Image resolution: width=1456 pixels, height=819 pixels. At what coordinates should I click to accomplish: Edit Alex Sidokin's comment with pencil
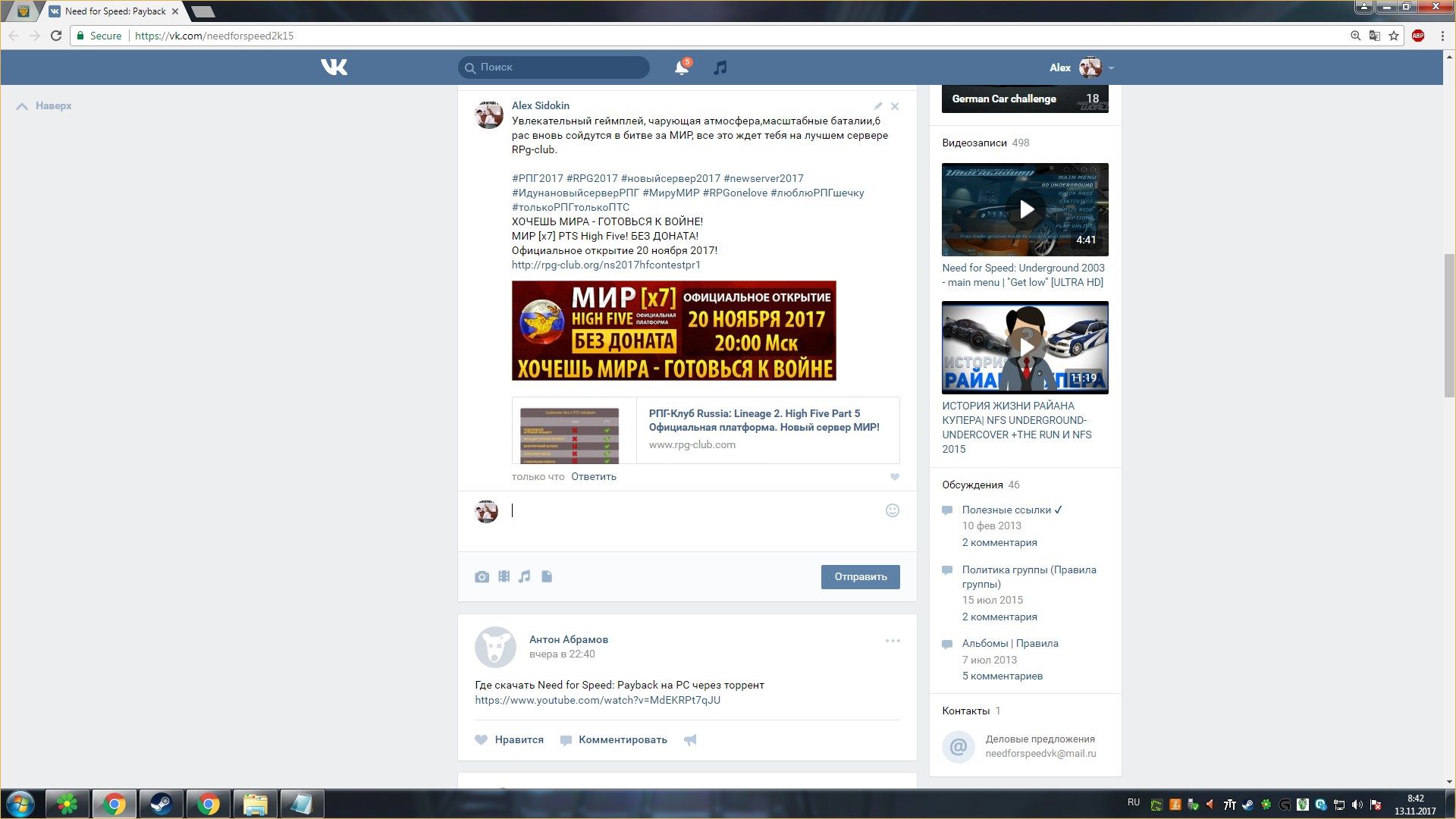[x=877, y=106]
